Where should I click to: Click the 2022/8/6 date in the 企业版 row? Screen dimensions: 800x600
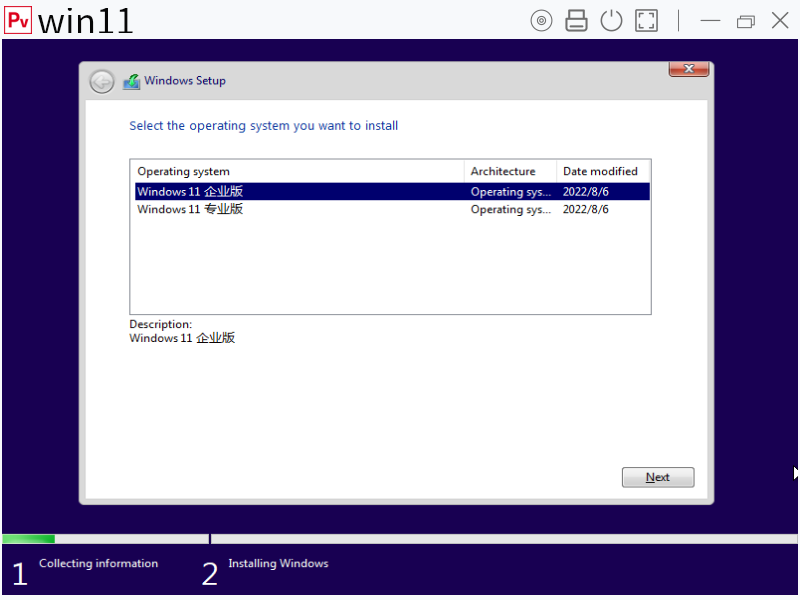[585, 192]
